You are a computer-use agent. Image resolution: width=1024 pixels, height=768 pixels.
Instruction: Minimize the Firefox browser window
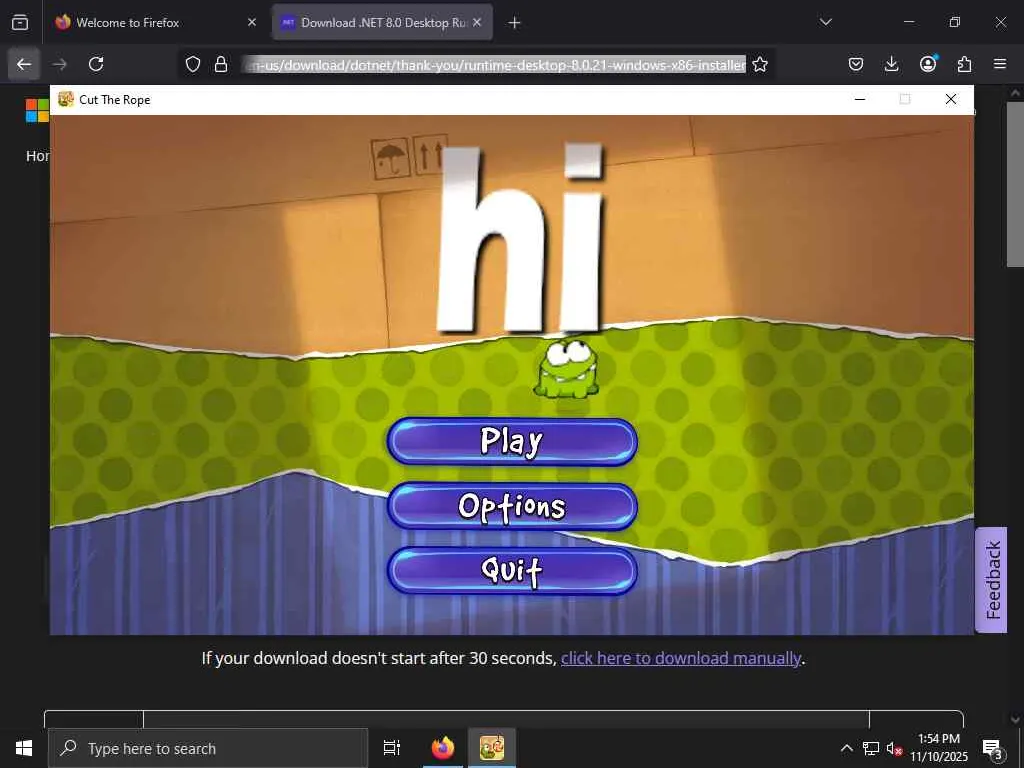pos(909,22)
